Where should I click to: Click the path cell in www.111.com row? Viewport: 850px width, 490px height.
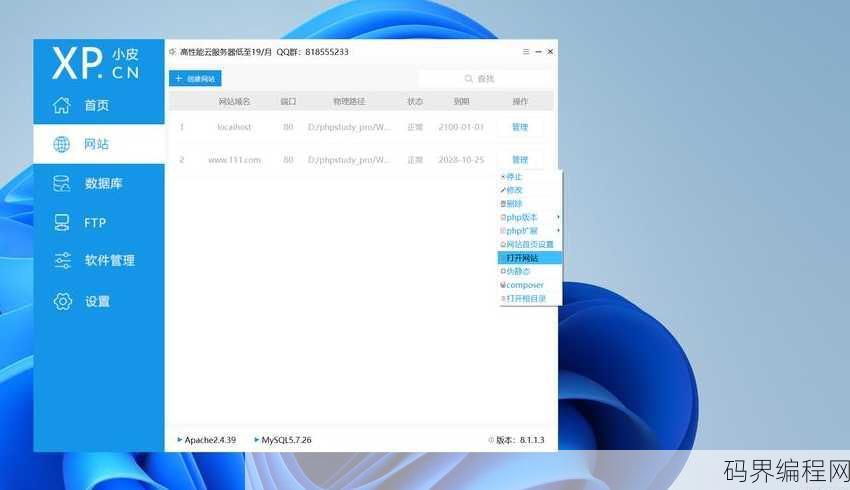pyautogui.click(x=349, y=159)
